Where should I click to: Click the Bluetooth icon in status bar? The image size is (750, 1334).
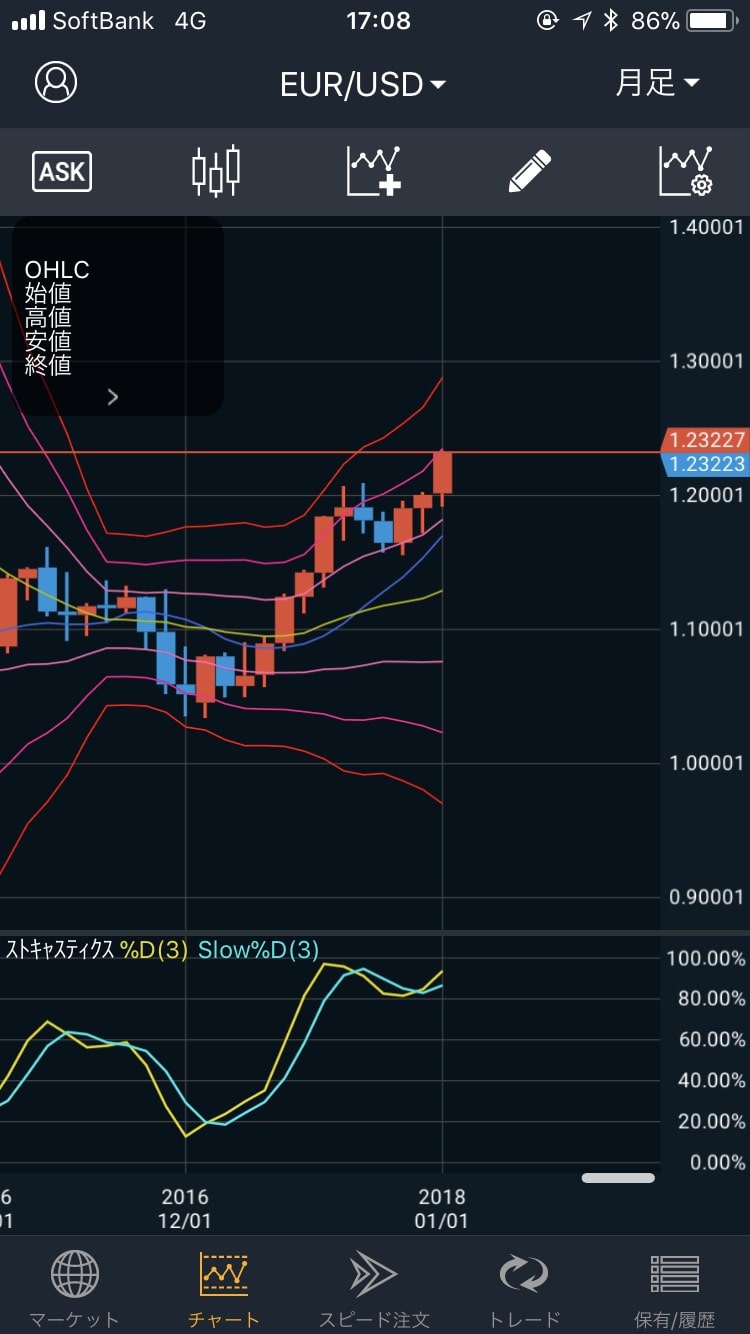coord(610,21)
